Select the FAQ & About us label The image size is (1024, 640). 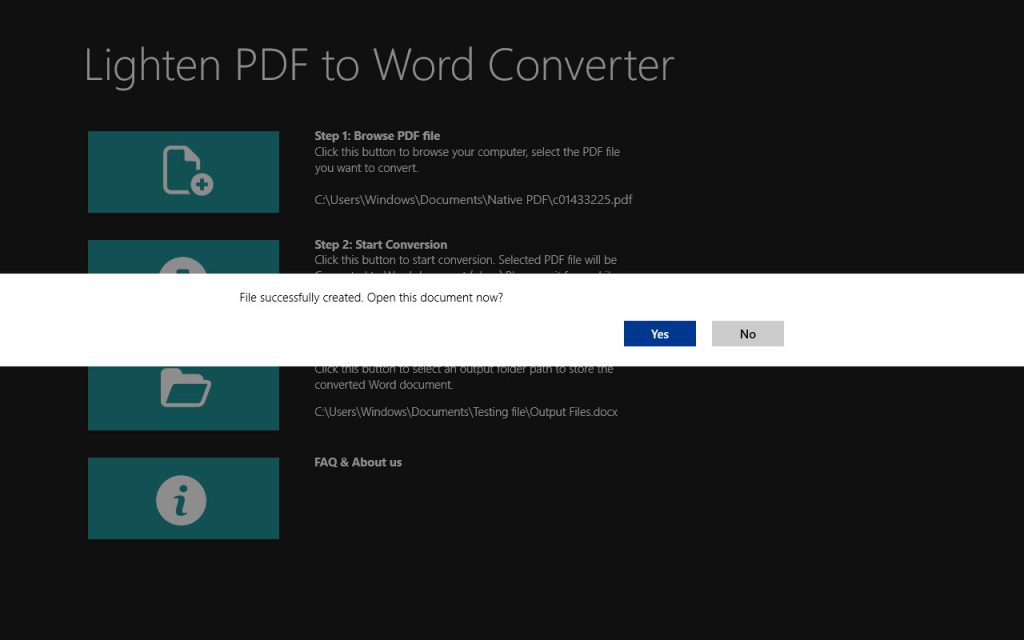tap(358, 462)
